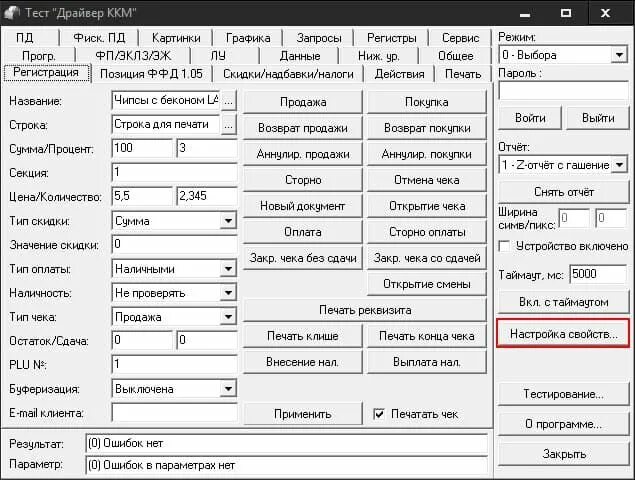Focus the Пароль input field

click(563, 90)
